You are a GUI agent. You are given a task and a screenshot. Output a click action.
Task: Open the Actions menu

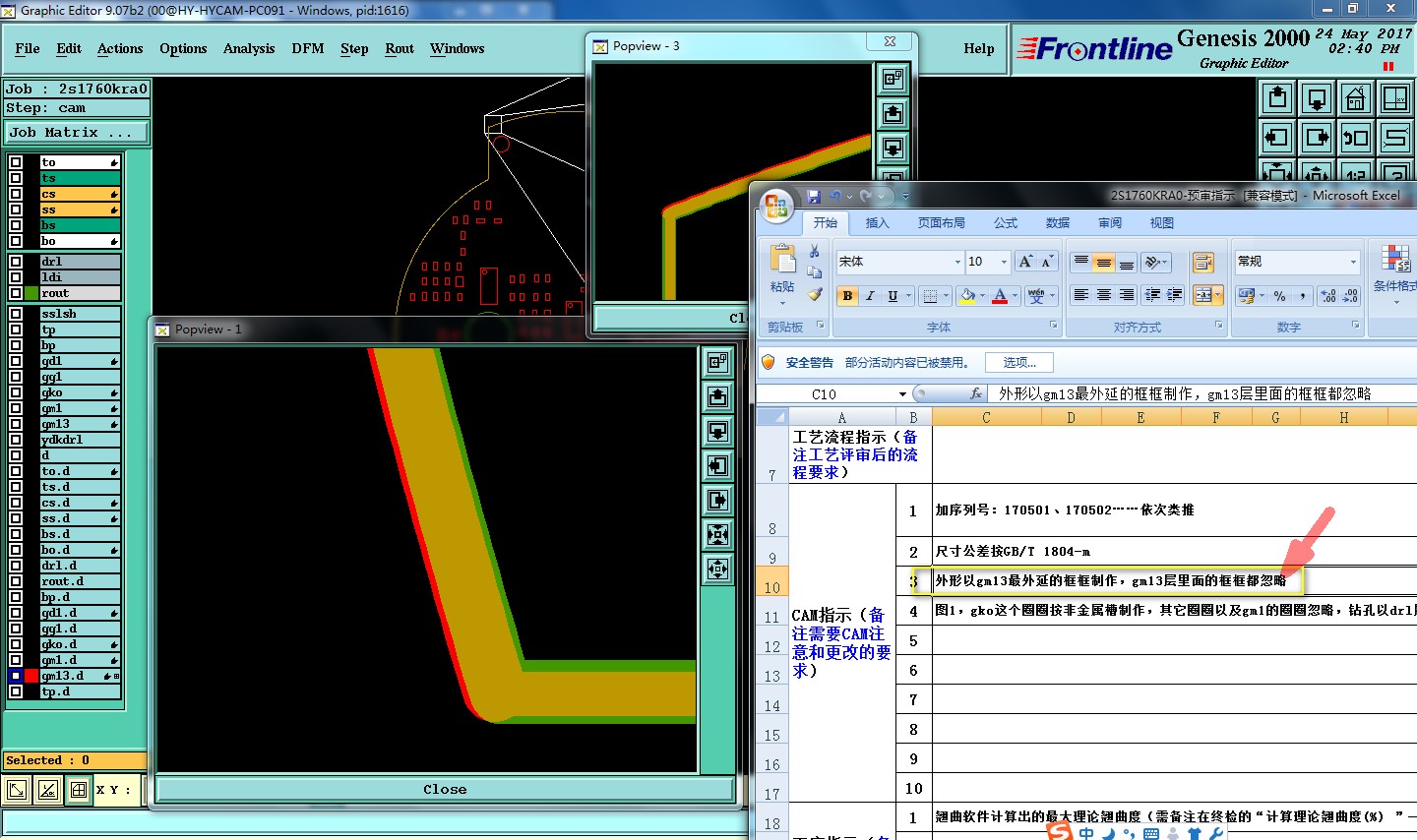(120, 48)
